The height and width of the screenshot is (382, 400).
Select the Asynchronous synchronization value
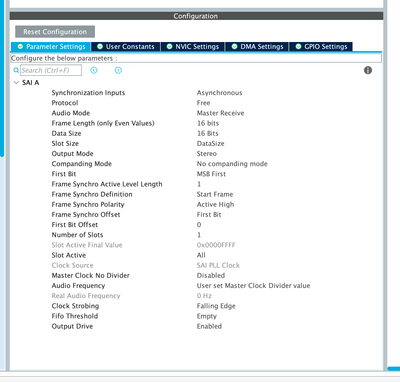pyautogui.click(x=219, y=93)
